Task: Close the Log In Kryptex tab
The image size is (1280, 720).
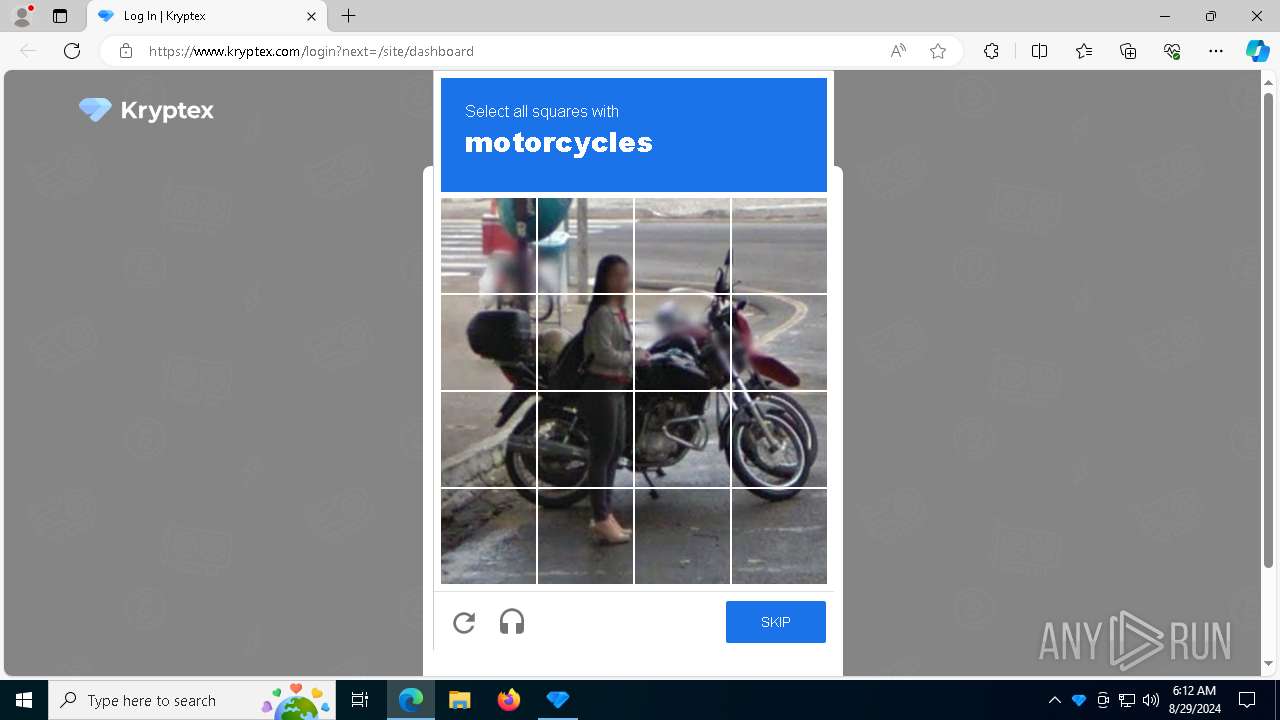Action: point(311,16)
